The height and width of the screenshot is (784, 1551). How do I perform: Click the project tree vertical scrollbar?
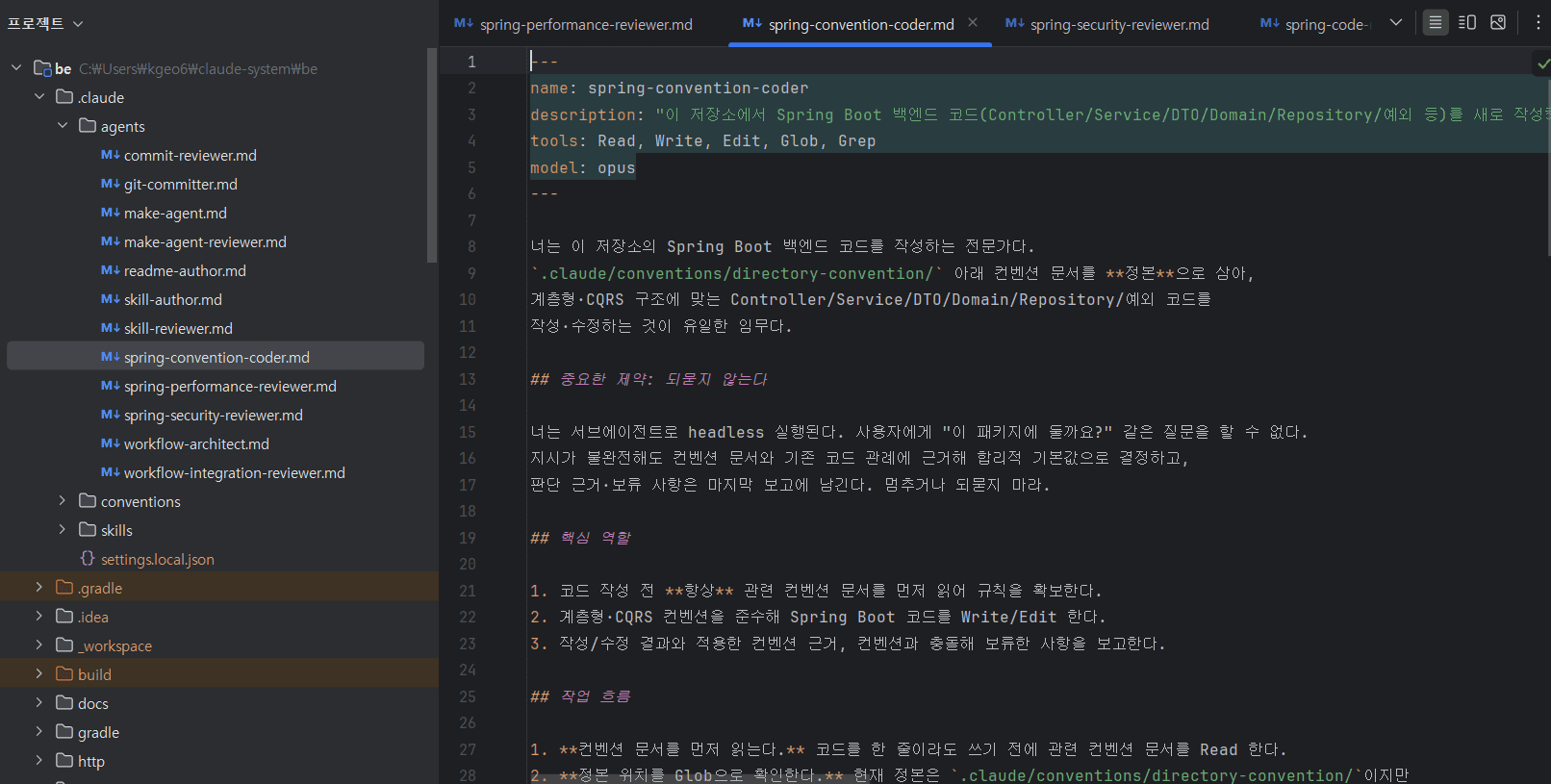(x=432, y=154)
